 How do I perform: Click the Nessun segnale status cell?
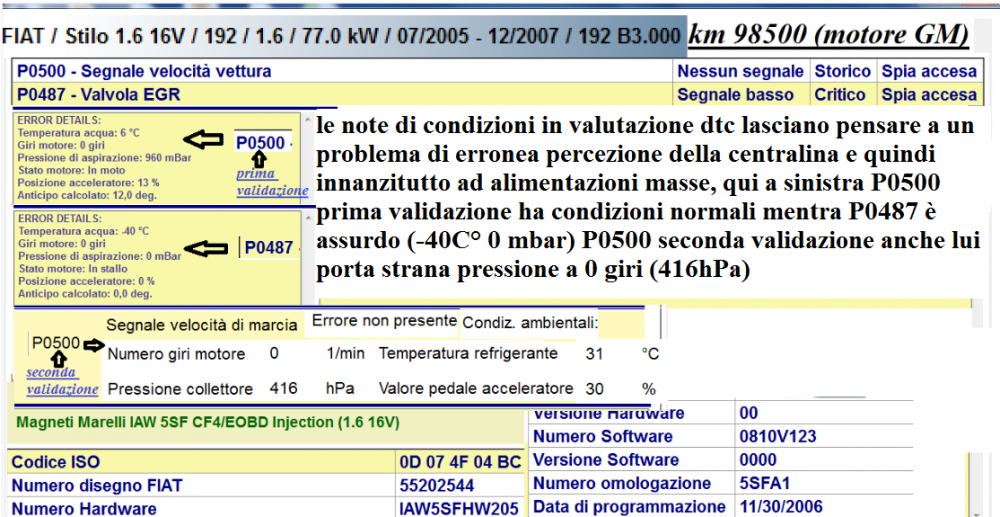(x=740, y=71)
